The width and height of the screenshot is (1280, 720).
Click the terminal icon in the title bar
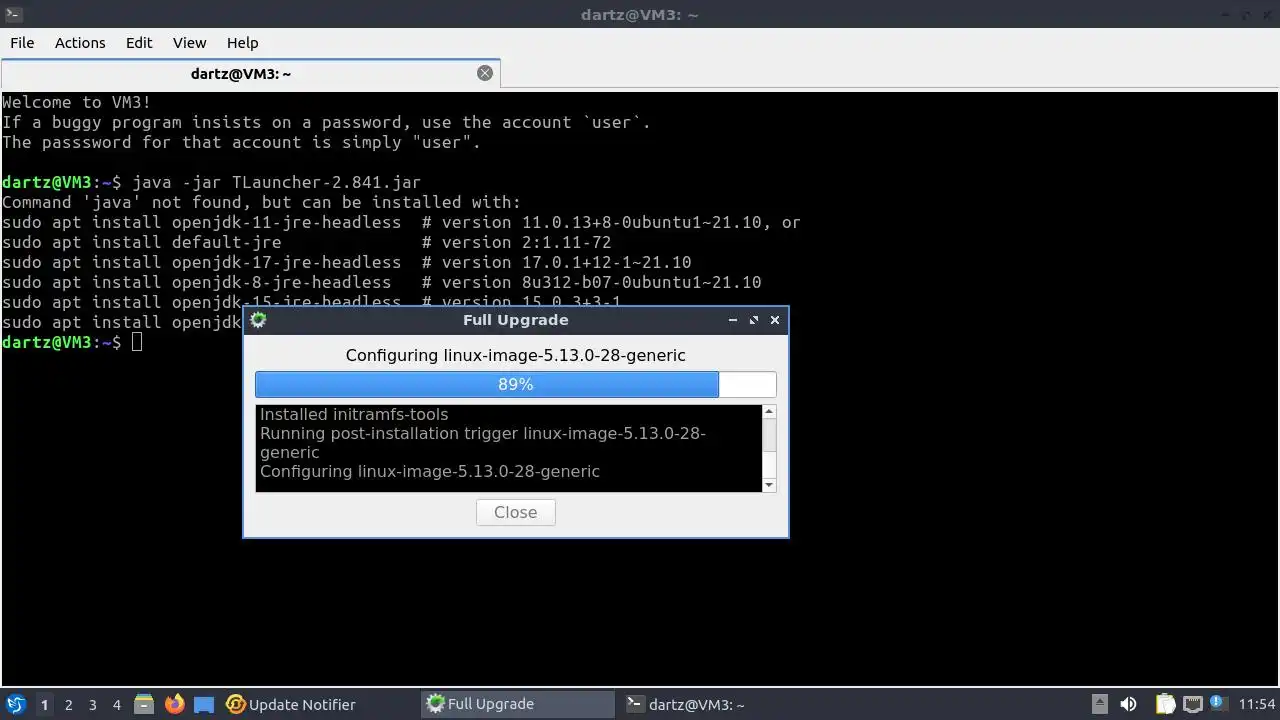(x=14, y=14)
